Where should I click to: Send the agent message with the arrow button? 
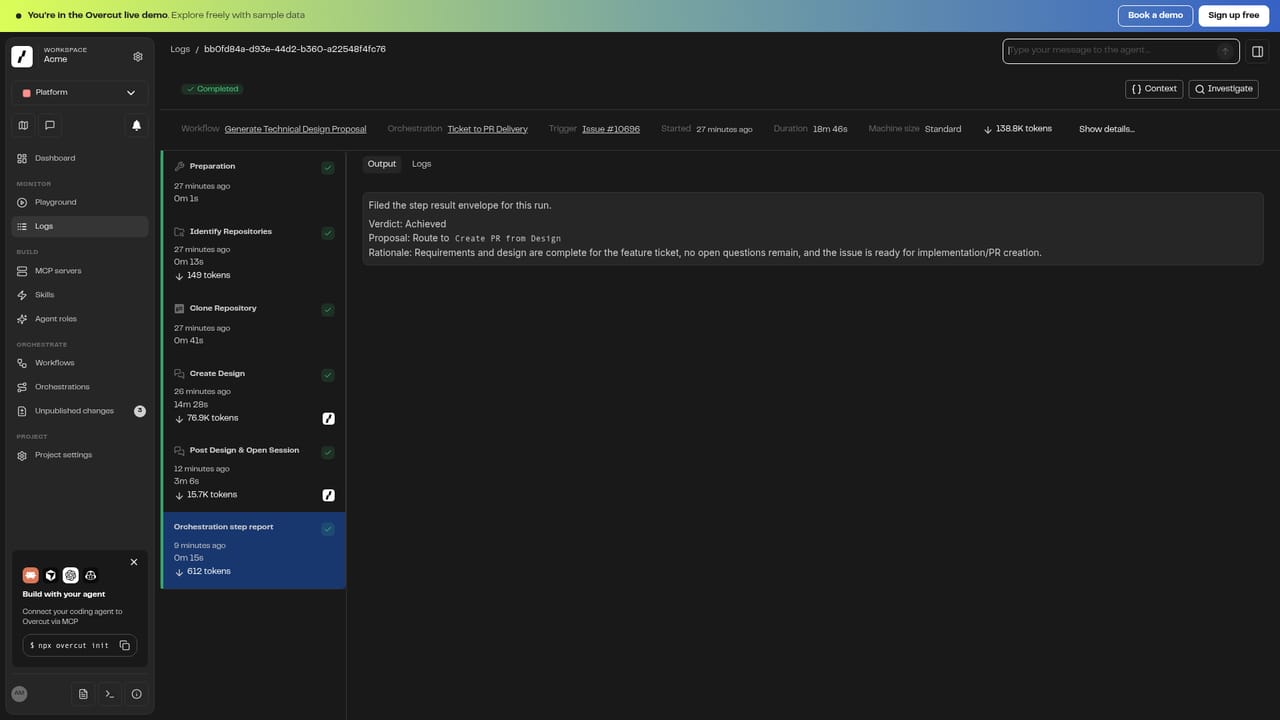pos(1225,51)
